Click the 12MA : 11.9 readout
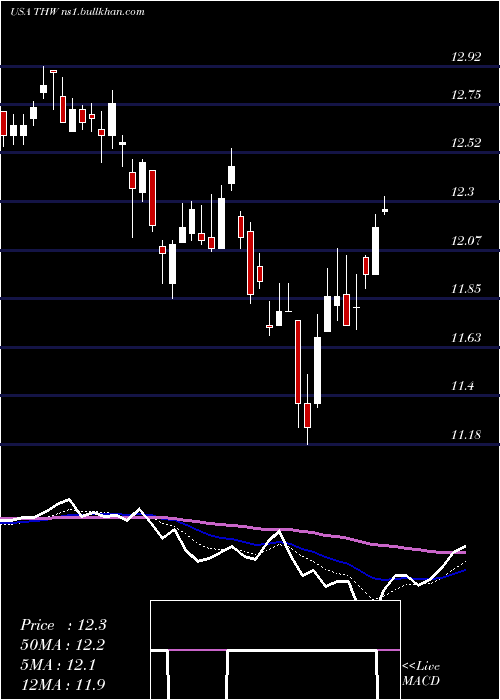The width and height of the screenshot is (500, 700). click(x=63, y=684)
